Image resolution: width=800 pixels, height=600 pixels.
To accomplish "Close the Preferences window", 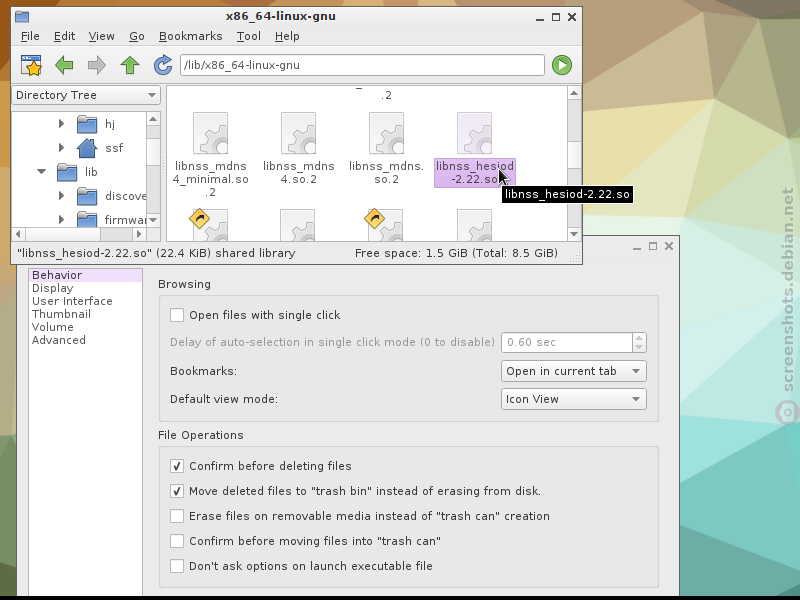I will point(669,246).
